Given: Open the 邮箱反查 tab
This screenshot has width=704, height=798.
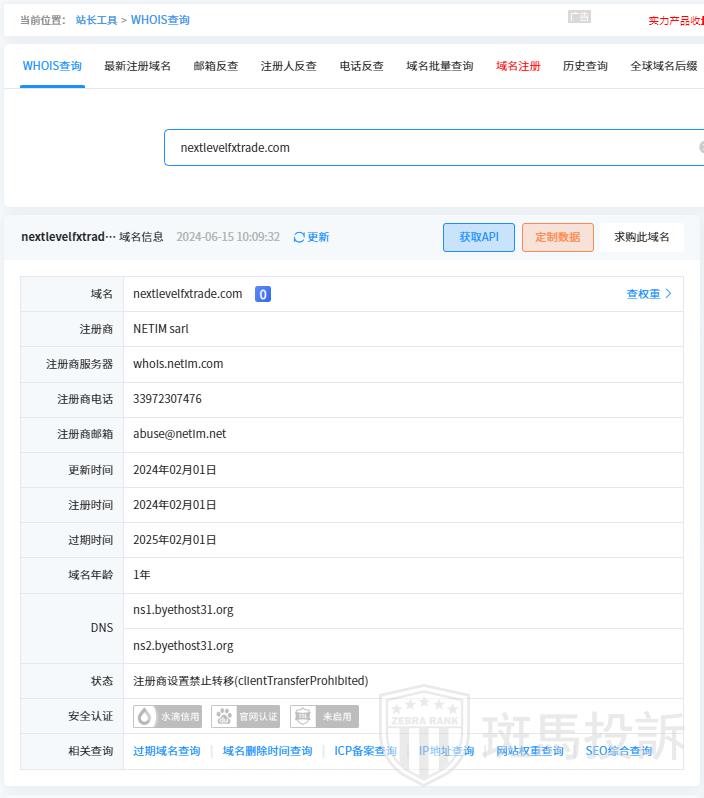Looking at the screenshot, I should tap(216, 66).
